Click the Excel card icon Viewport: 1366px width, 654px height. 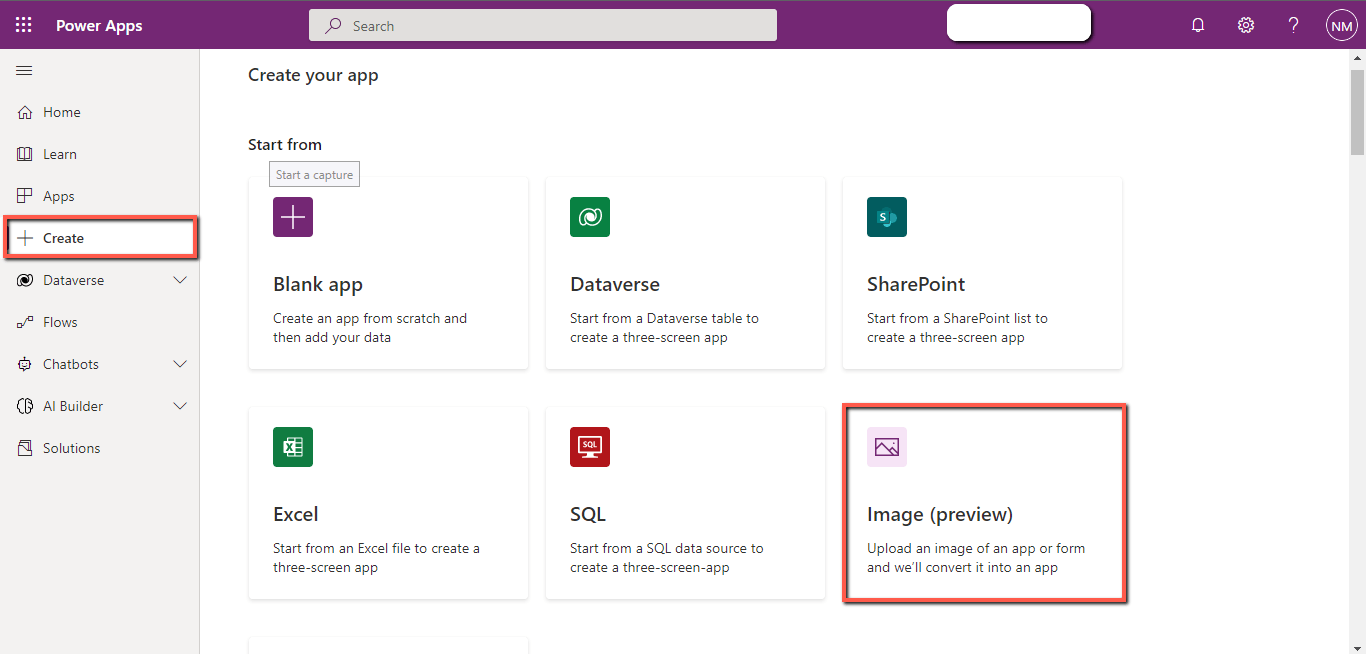293,447
